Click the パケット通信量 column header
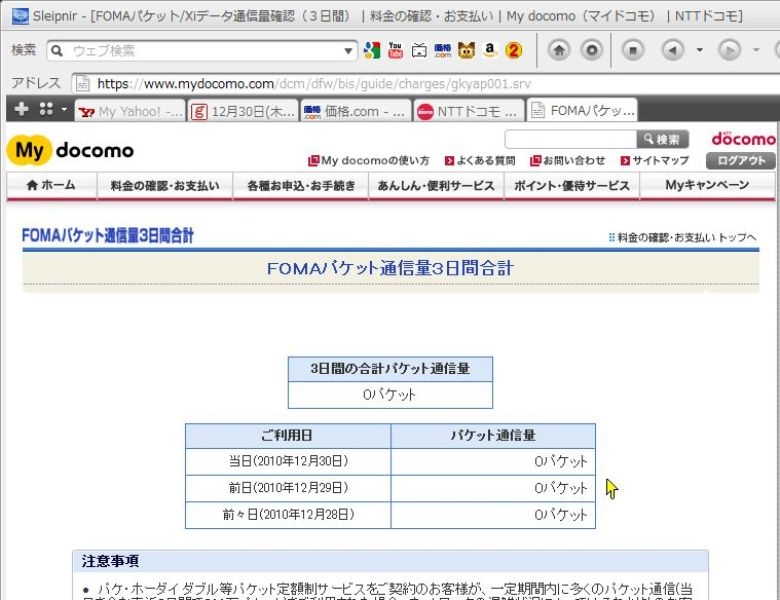The image size is (780, 600). point(493,435)
